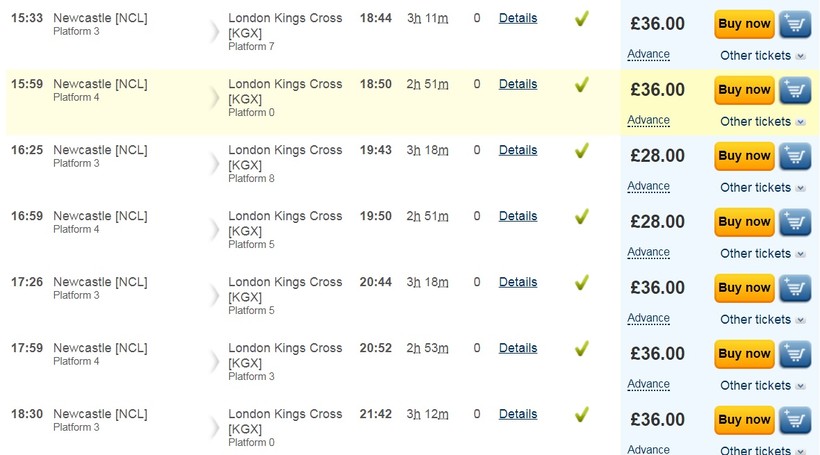Image resolution: width=820 pixels, height=455 pixels.
Task: Click Advance link under 16:59 fare
Action: 648,252
